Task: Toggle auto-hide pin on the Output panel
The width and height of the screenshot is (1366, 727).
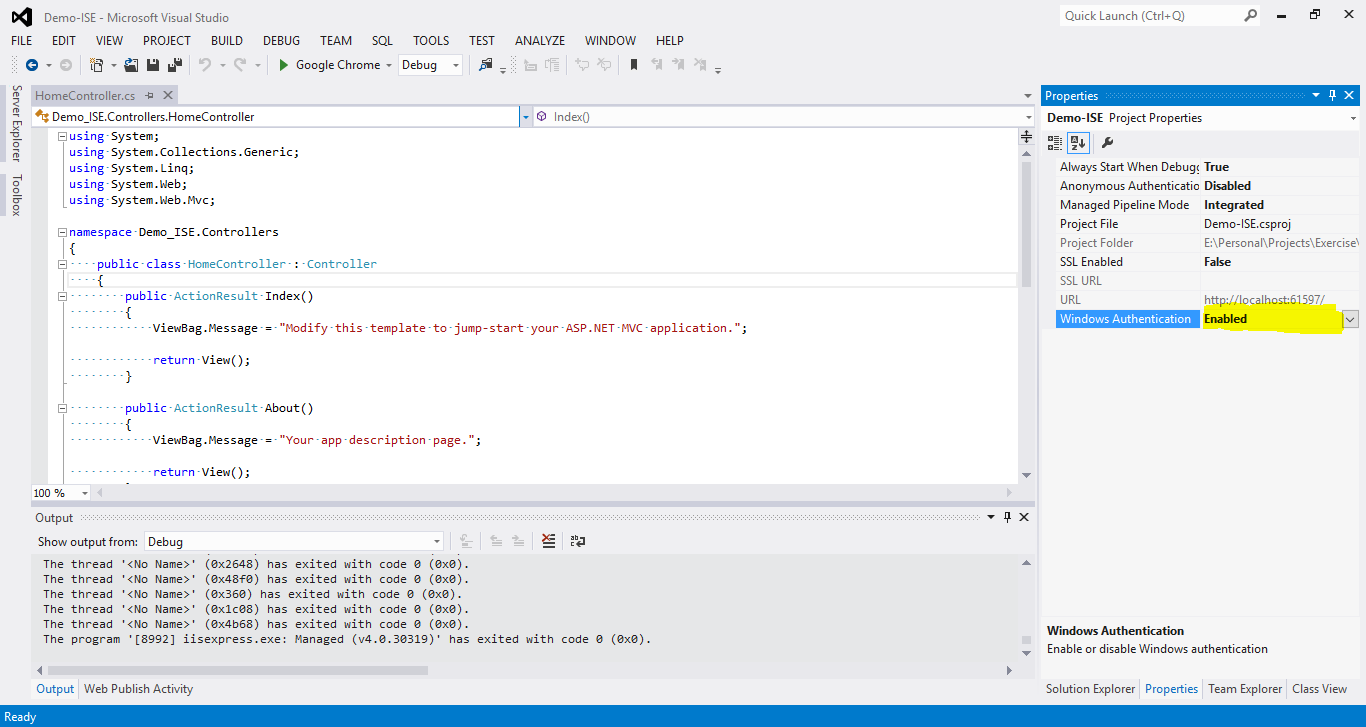Action: (x=1008, y=517)
